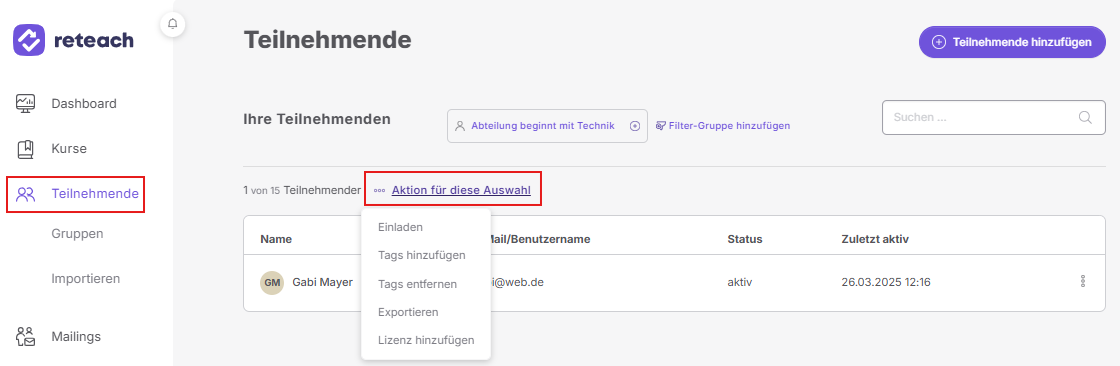Click the GM avatar of Gabi Mayer
This screenshot has height=366, width=1120.
click(x=272, y=282)
